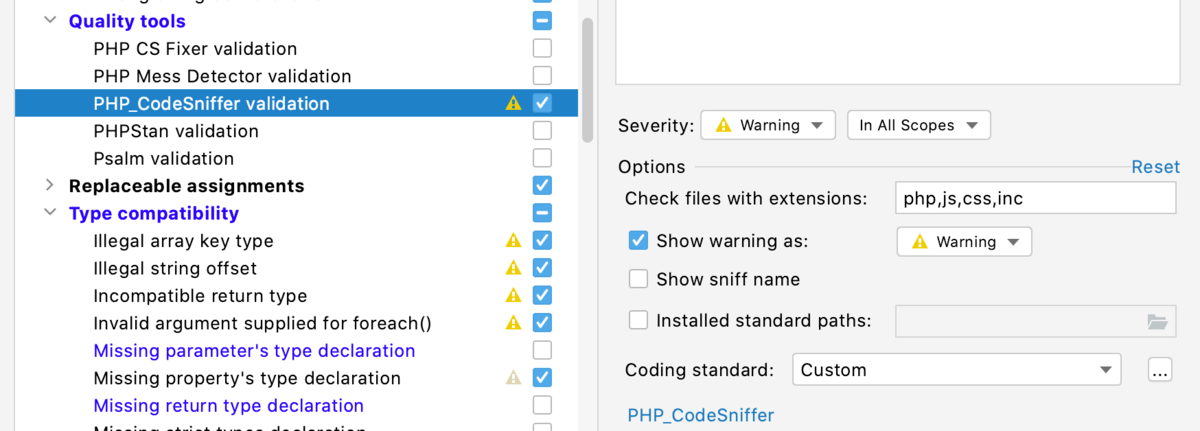The width and height of the screenshot is (1200, 431).
Task: Uncheck Illegal array key type checkbox
Action: pyautogui.click(x=542, y=240)
